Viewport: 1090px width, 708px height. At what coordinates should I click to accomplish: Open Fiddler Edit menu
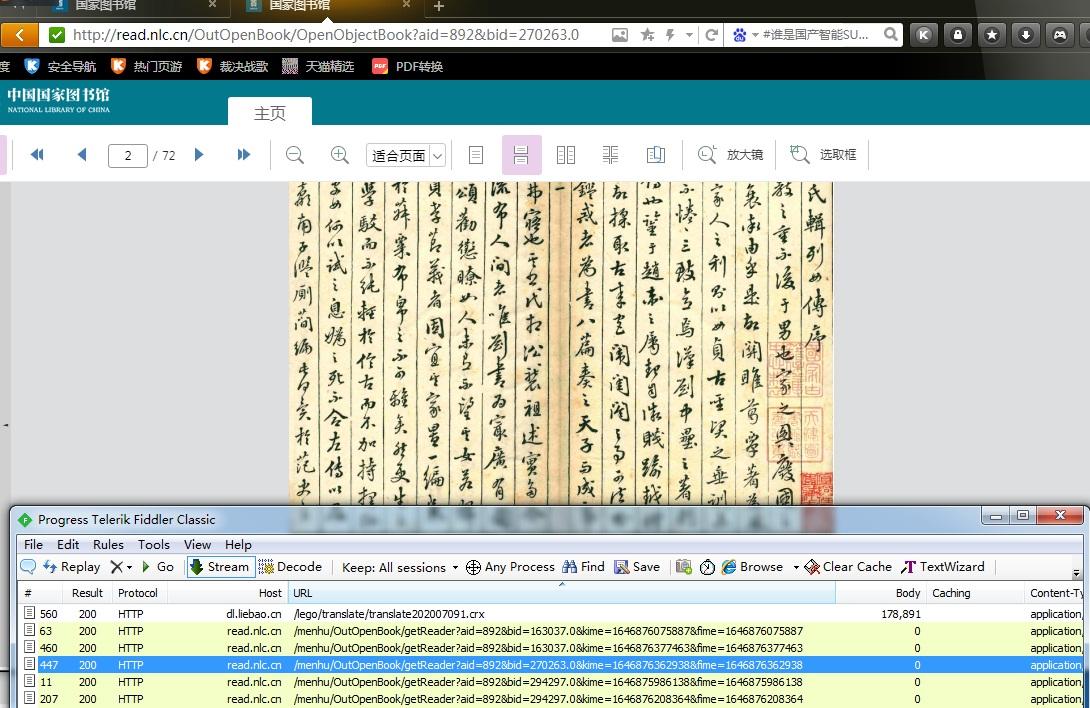pyautogui.click(x=67, y=545)
